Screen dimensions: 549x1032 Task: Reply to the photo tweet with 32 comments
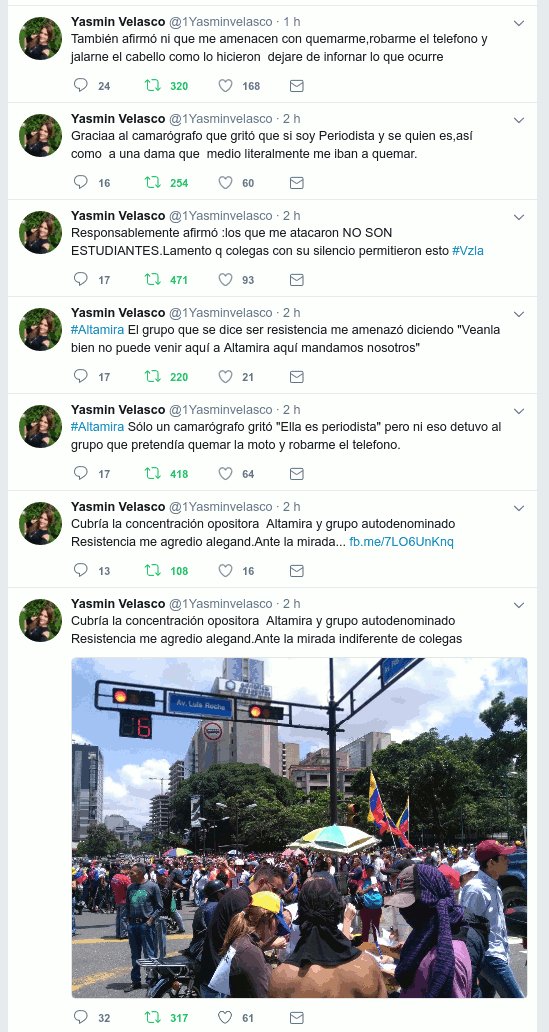(81, 1018)
